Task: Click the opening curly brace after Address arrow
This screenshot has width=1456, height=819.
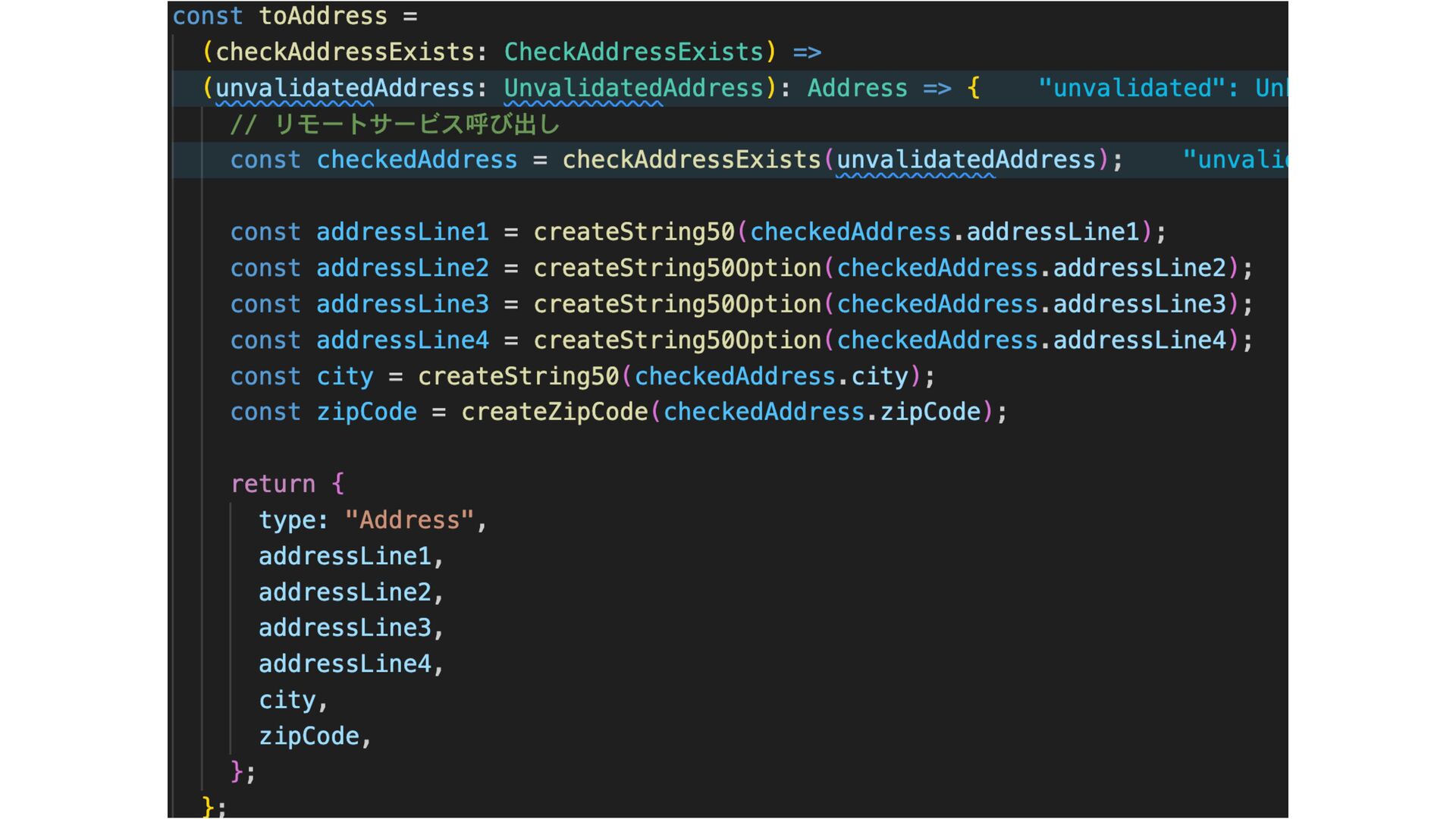Action: tap(973, 88)
